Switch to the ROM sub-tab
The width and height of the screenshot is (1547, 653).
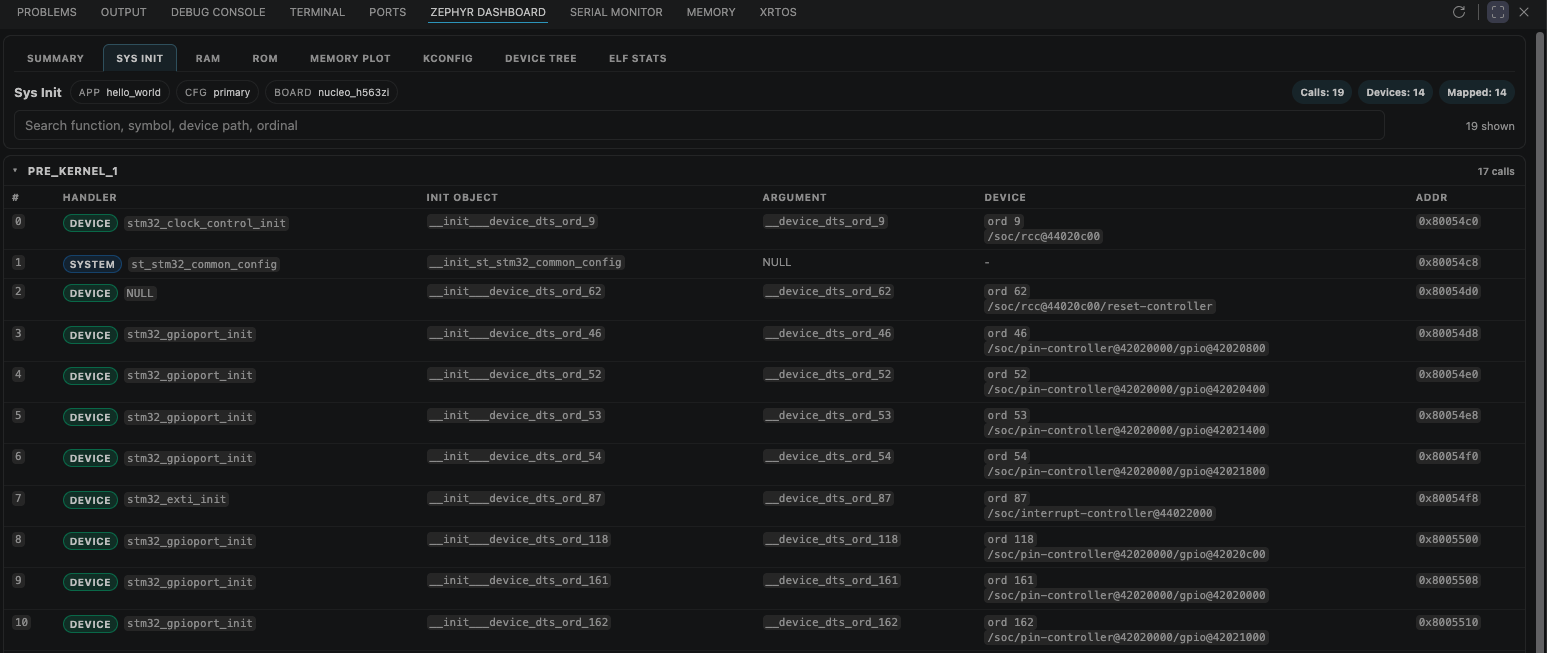[x=265, y=58]
